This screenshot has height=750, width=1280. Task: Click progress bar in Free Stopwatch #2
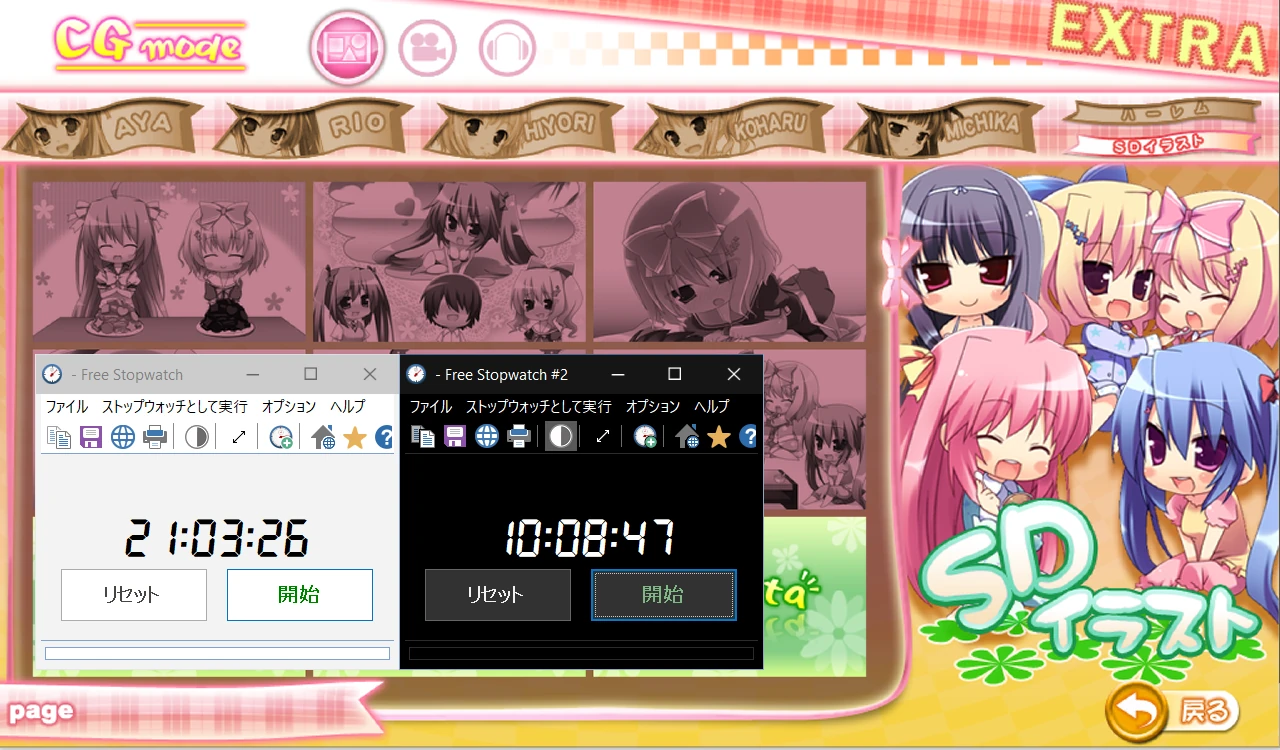tap(581, 653)
